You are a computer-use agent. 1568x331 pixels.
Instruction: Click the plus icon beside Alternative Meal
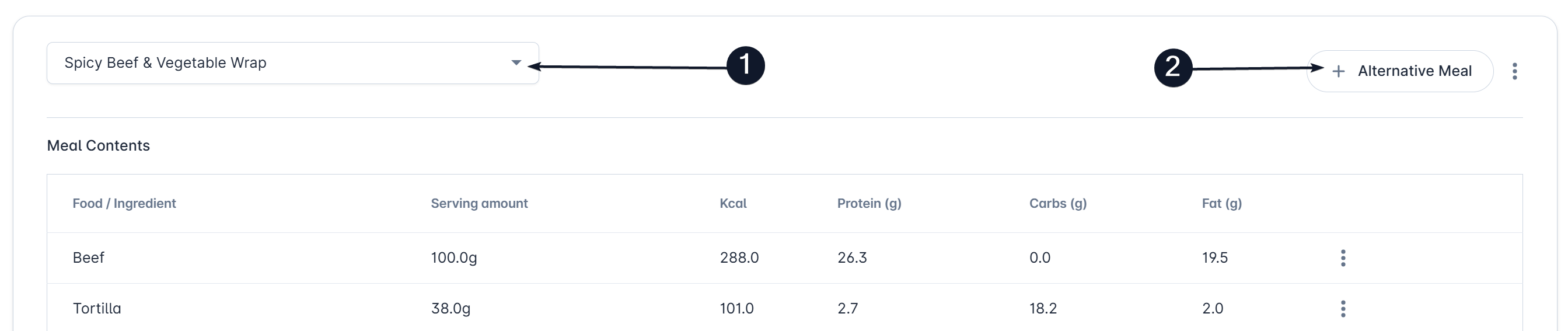[1339, 71]
